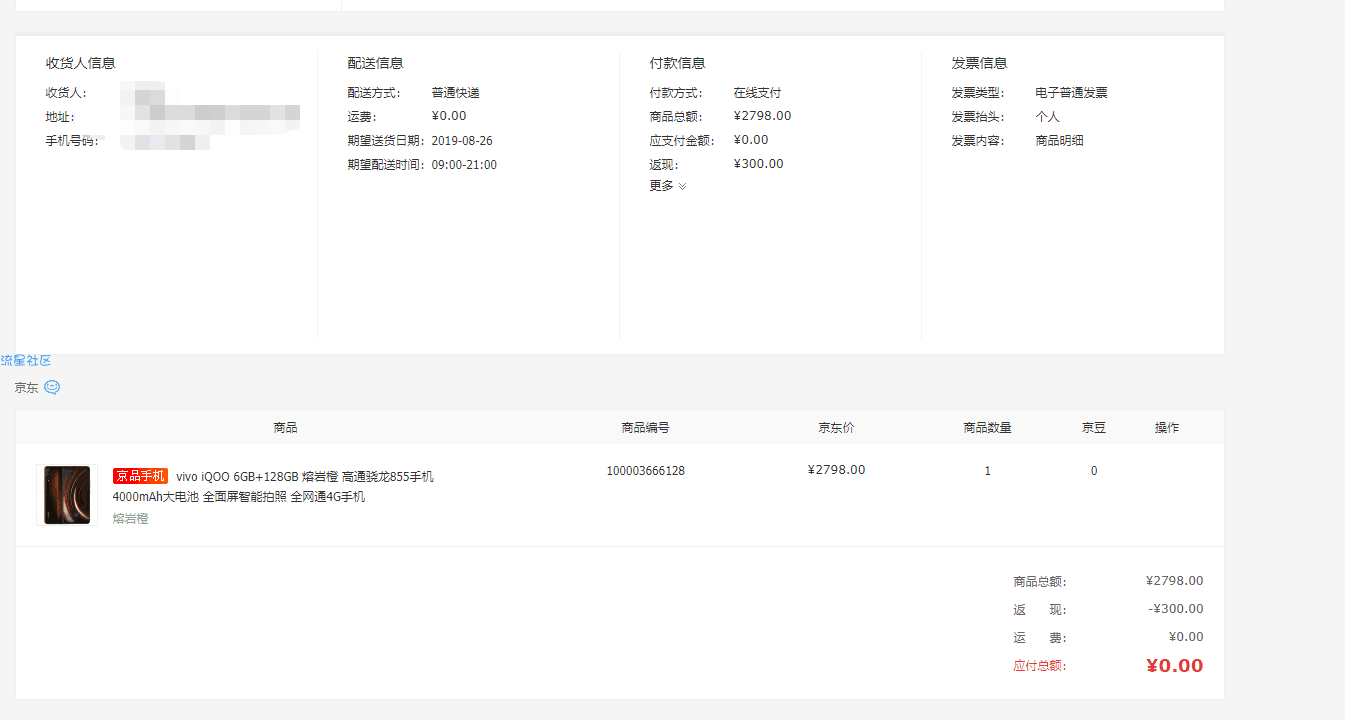Select product number 100003666128
1345x720 pixels.
coord(646,471)
